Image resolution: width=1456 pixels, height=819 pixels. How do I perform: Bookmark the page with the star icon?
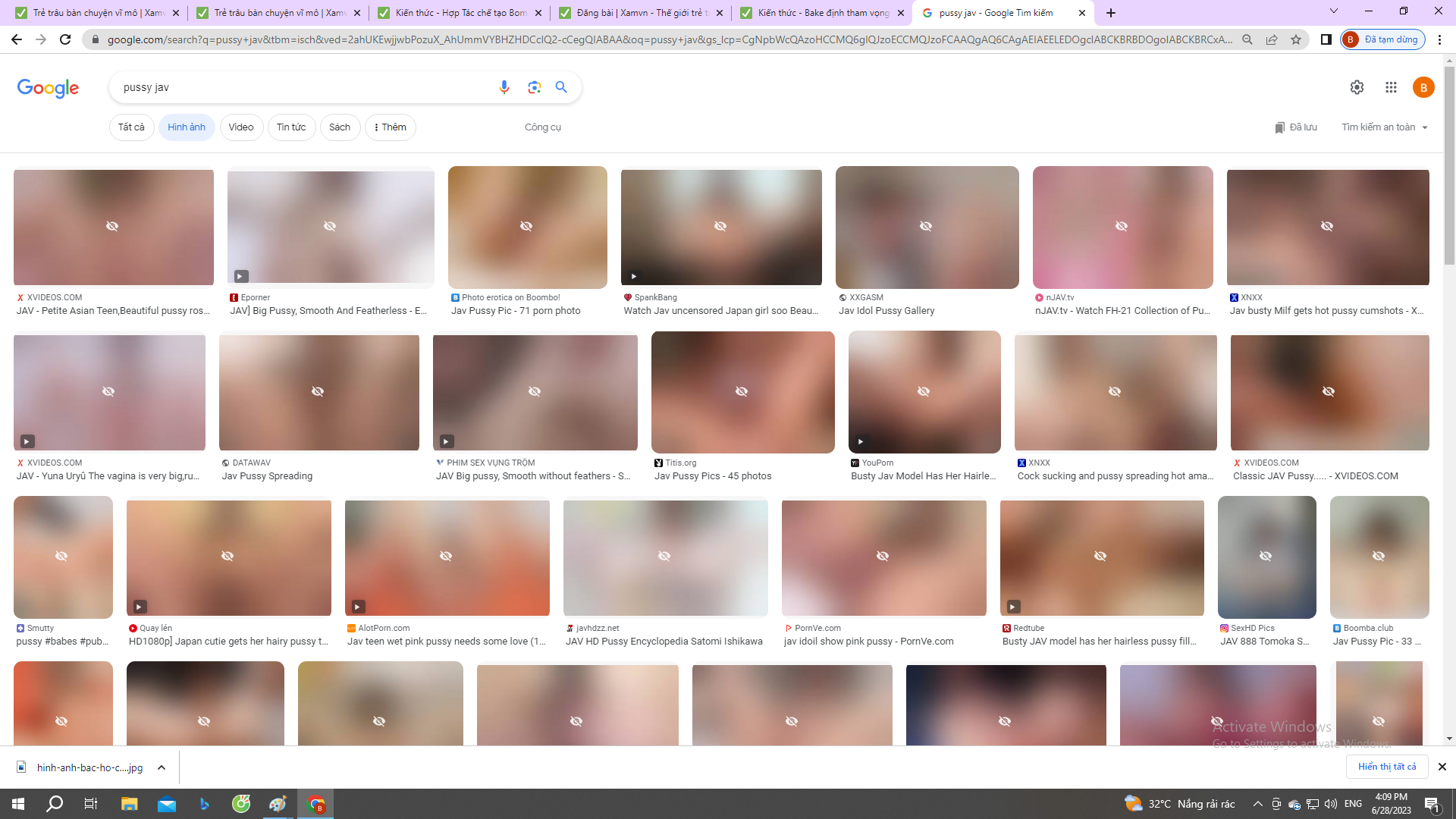pyautogui.click(x=1296, y=39)
